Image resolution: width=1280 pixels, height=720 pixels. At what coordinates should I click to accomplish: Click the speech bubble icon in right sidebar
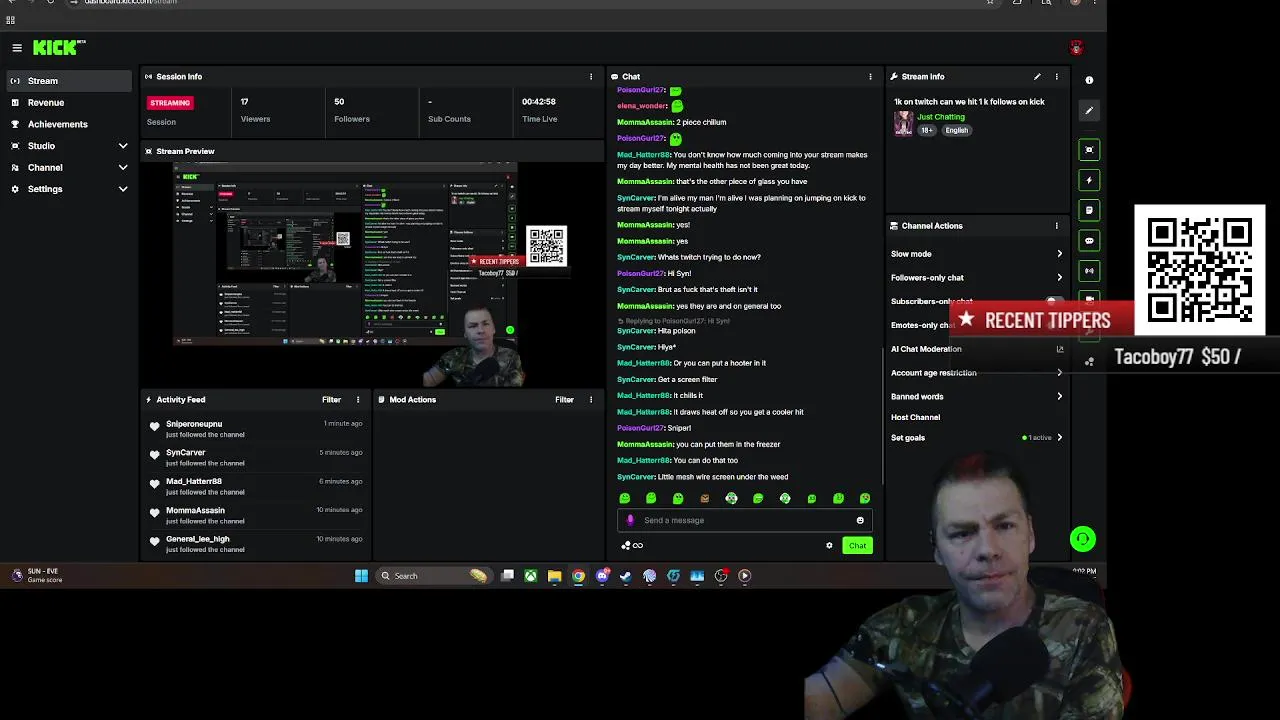tap(1089, 240)
